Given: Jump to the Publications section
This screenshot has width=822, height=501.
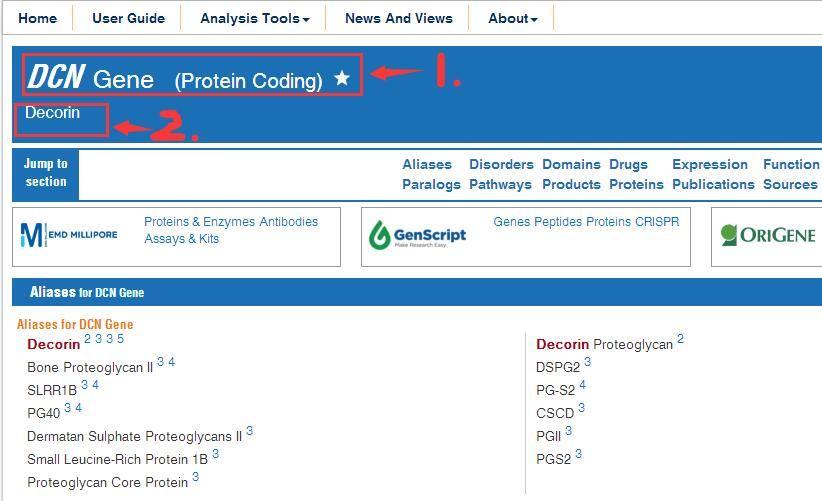Looking at the screenshot, I should (x=713, y=184).
